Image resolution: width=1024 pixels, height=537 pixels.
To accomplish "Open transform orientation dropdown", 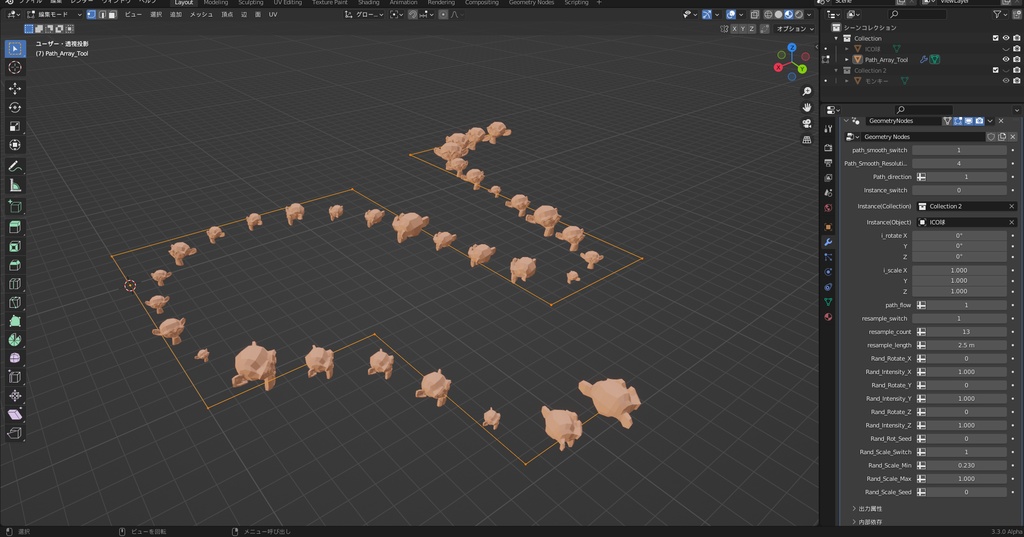I will [364, 14].
